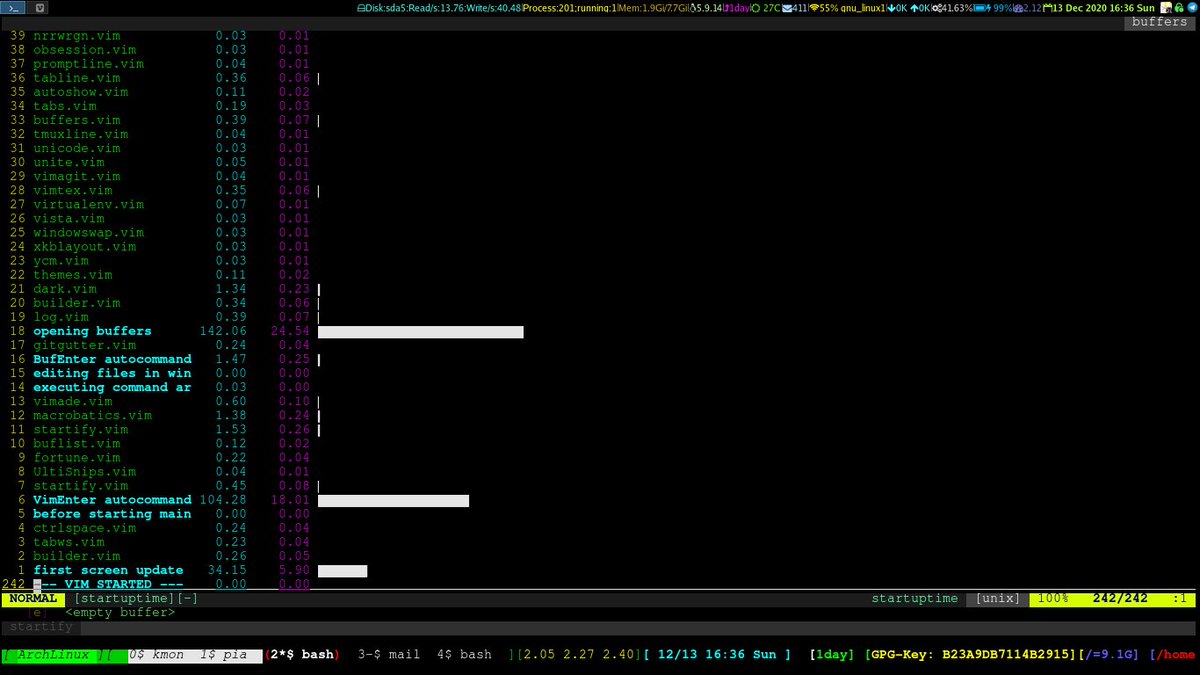
Task: Click the [startuptime][-] buffer name in statusline
Action: click(x=135, y=598)
